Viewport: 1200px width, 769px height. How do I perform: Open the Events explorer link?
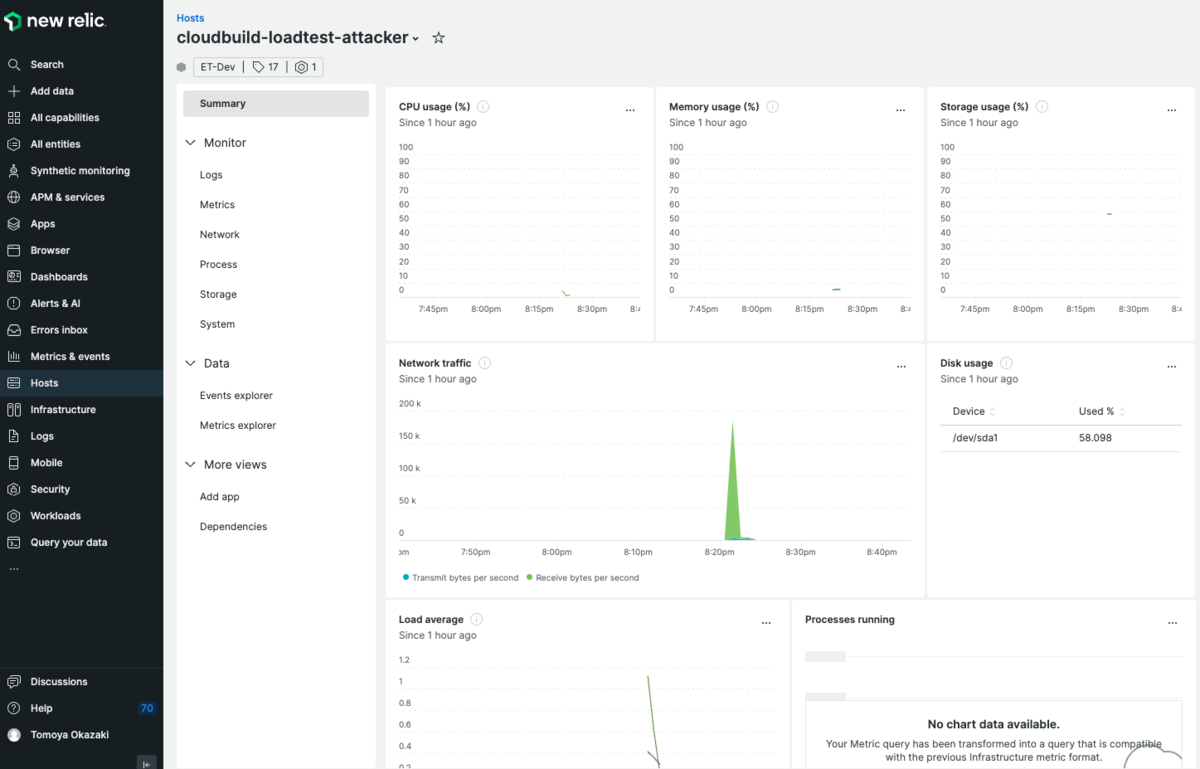pyautogui.click(x=236, y=396)
